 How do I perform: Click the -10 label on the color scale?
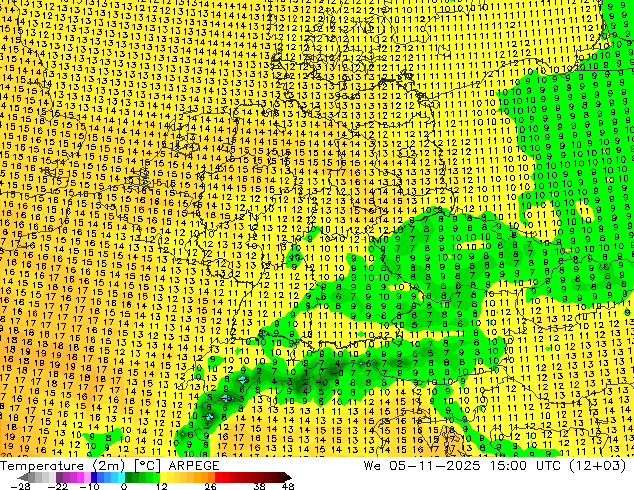tap(90, 486)
